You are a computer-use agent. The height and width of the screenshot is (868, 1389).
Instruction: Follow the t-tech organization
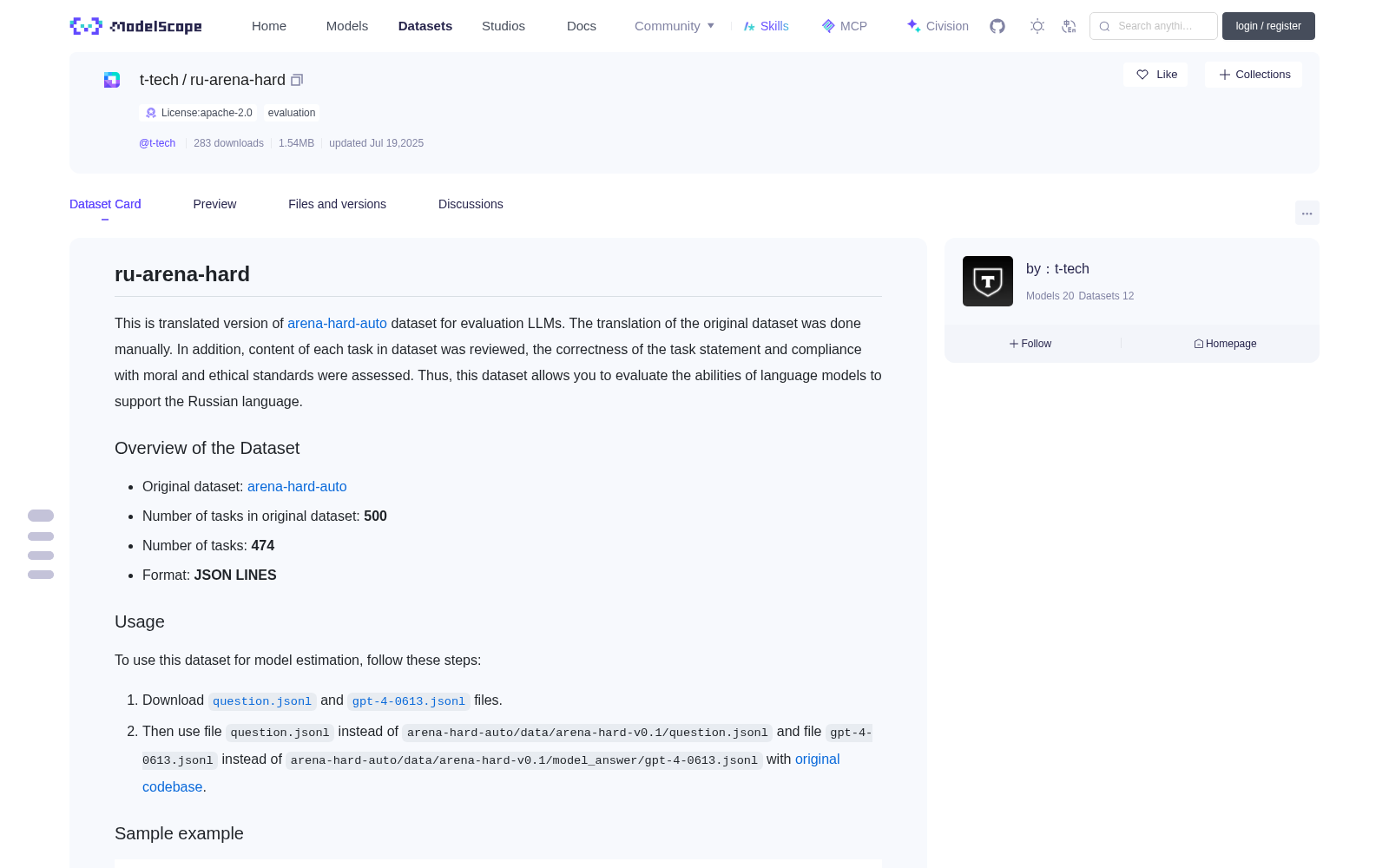pyautogui.click(x=1030, y=344)
